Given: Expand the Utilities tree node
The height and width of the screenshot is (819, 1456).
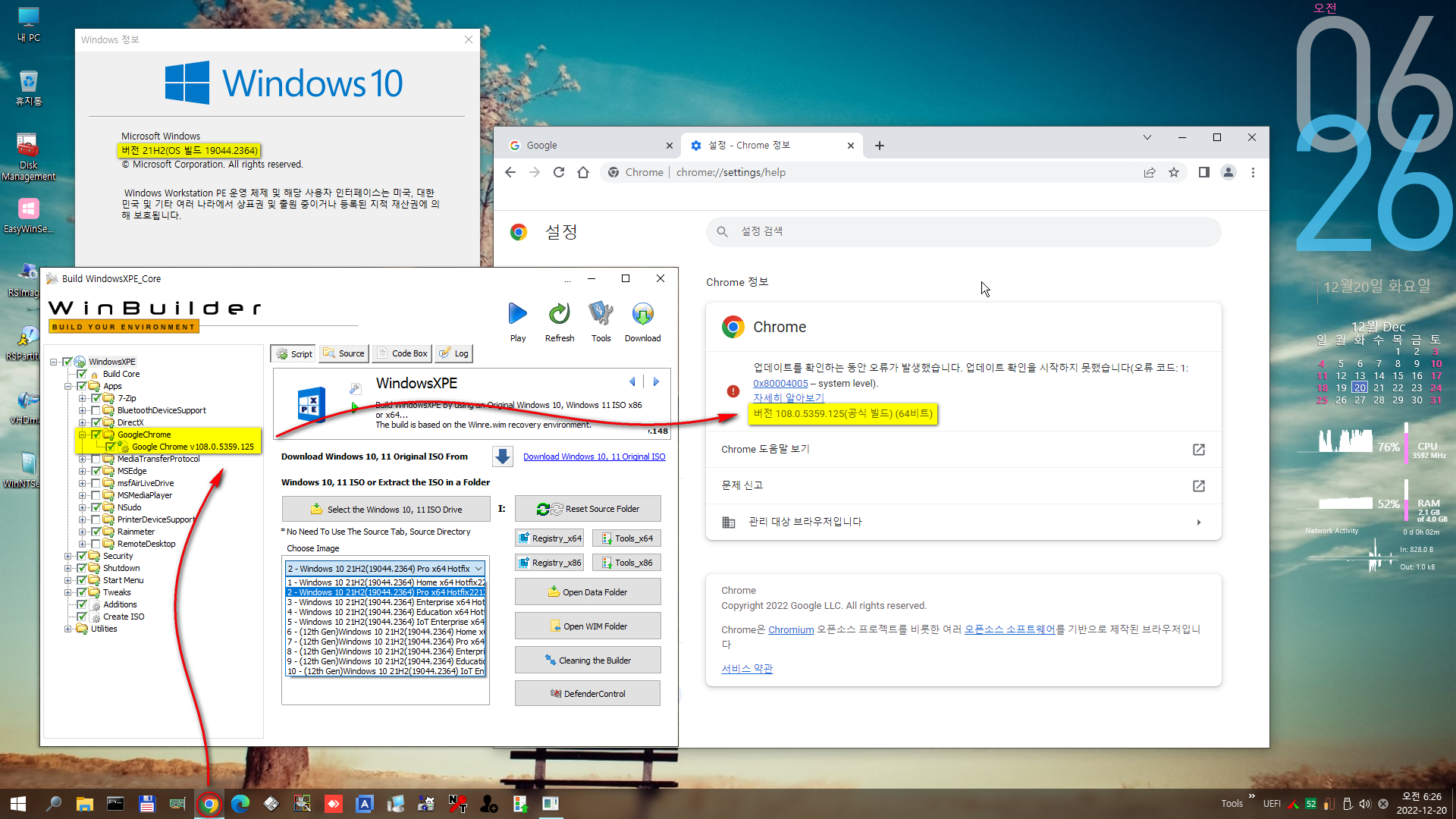Looking at the screenshot, I should coord(67,629).
